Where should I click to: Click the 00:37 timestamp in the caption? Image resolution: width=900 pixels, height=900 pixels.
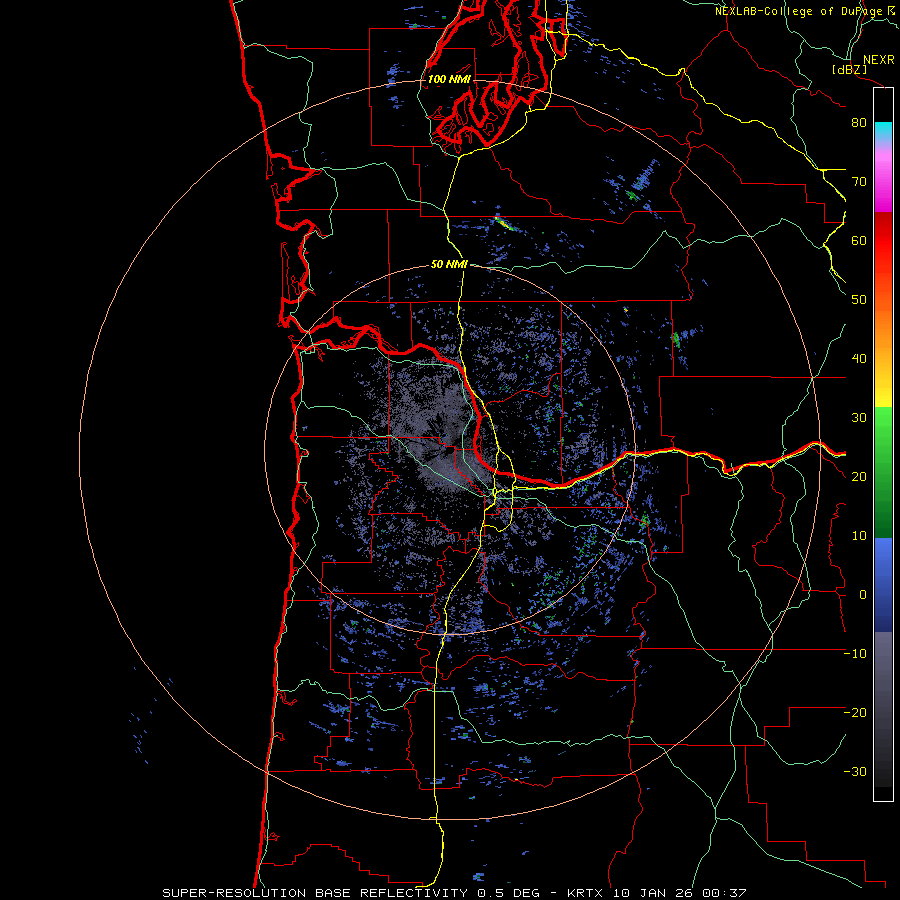[723, 893]
